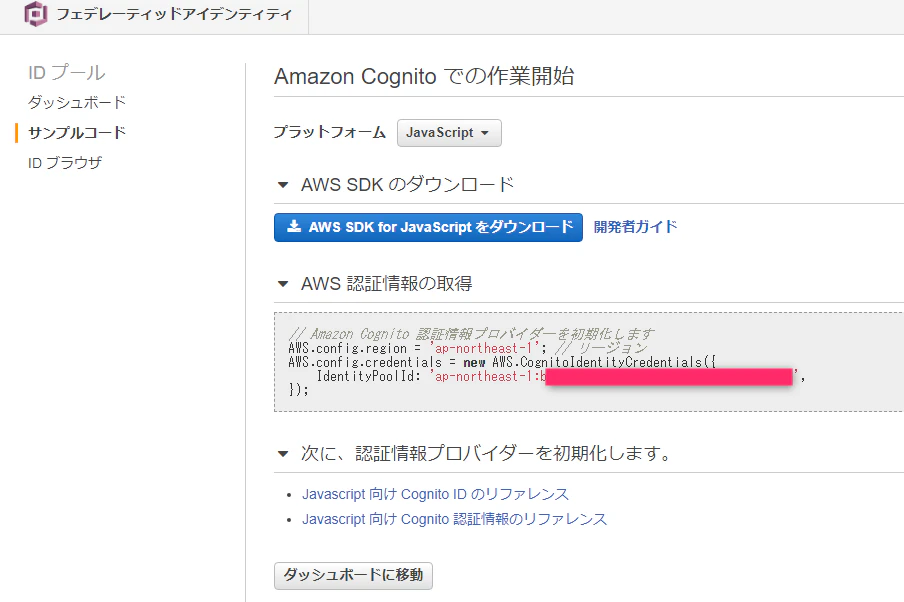904x602 pixels.
Task: Collapse the AWS 認証情報の取得 section
Action: (x=282, y=284)
